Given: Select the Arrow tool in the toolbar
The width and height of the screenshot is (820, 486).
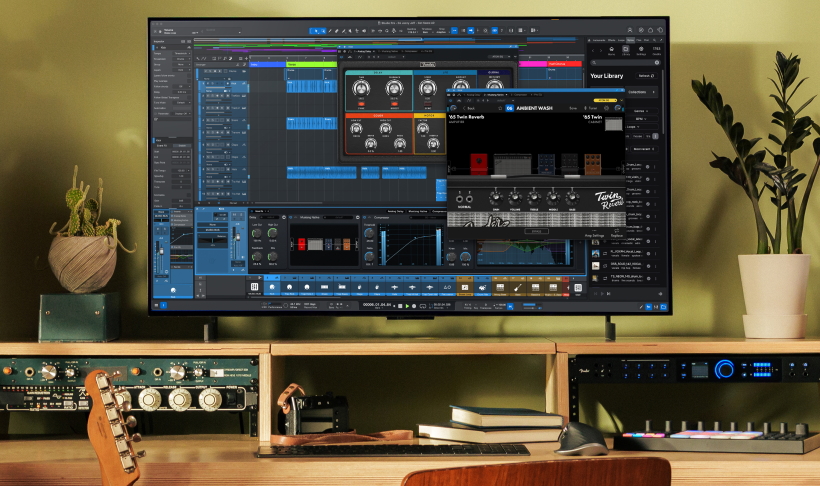Looking at the screenshot, I should pyautogui.click(x=318, y=31).
